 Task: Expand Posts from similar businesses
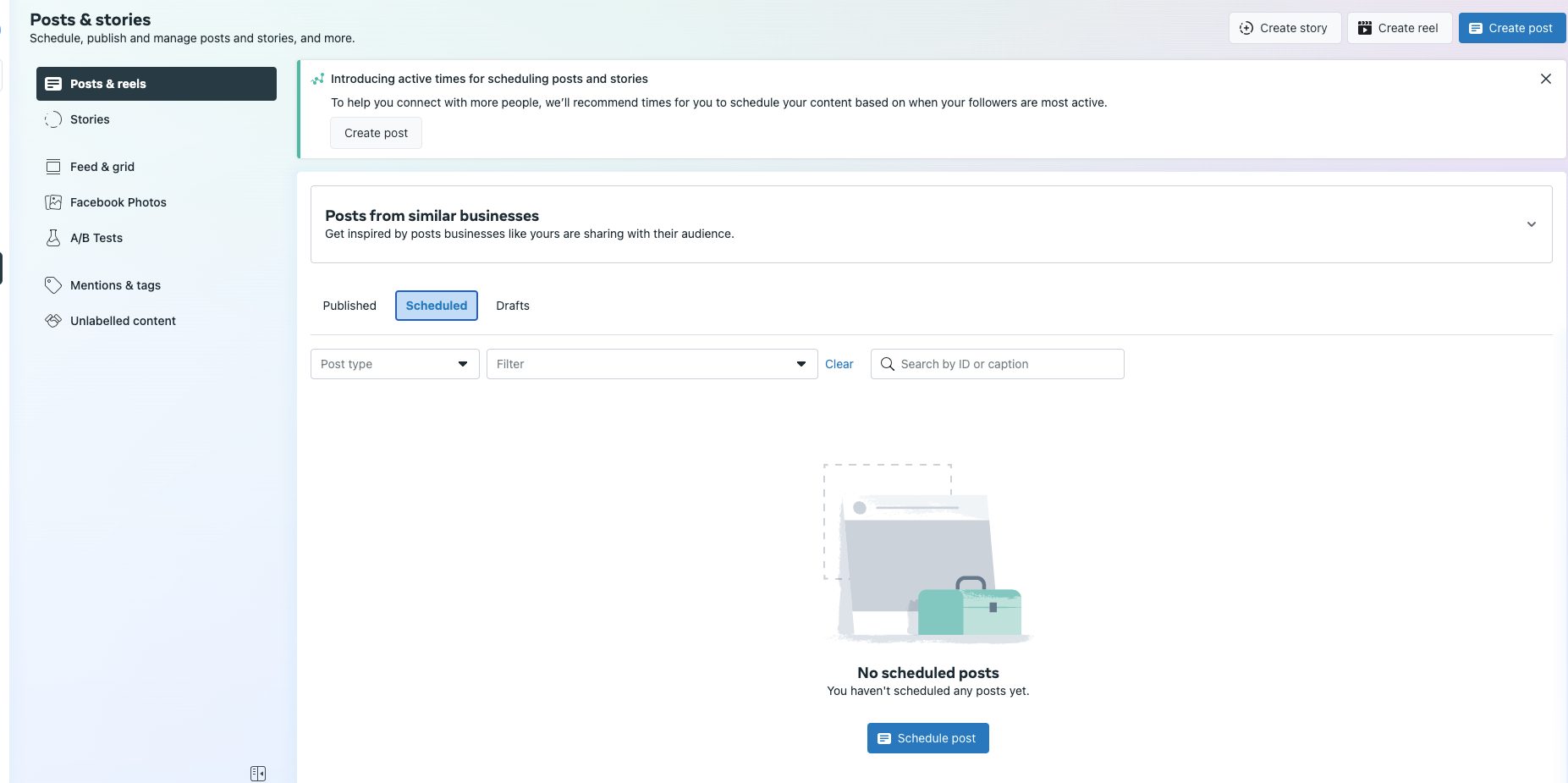click(1531, 224)
